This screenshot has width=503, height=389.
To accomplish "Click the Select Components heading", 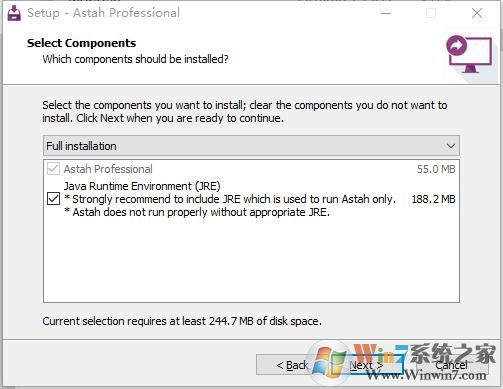I will pos(81,43).
